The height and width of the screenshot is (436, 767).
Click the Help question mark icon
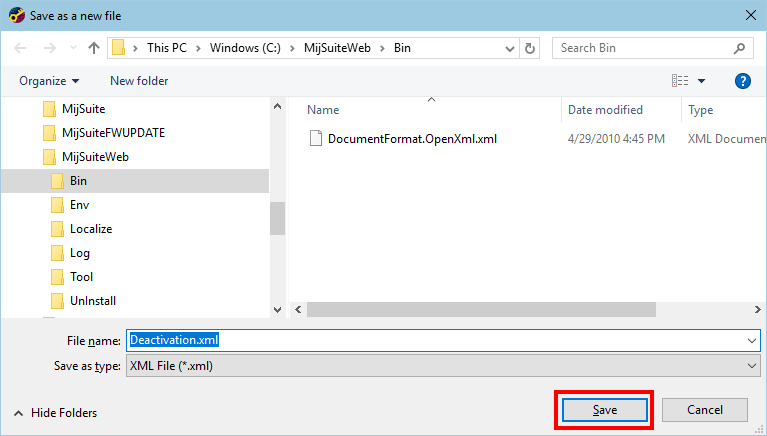[x=742, y=81]
